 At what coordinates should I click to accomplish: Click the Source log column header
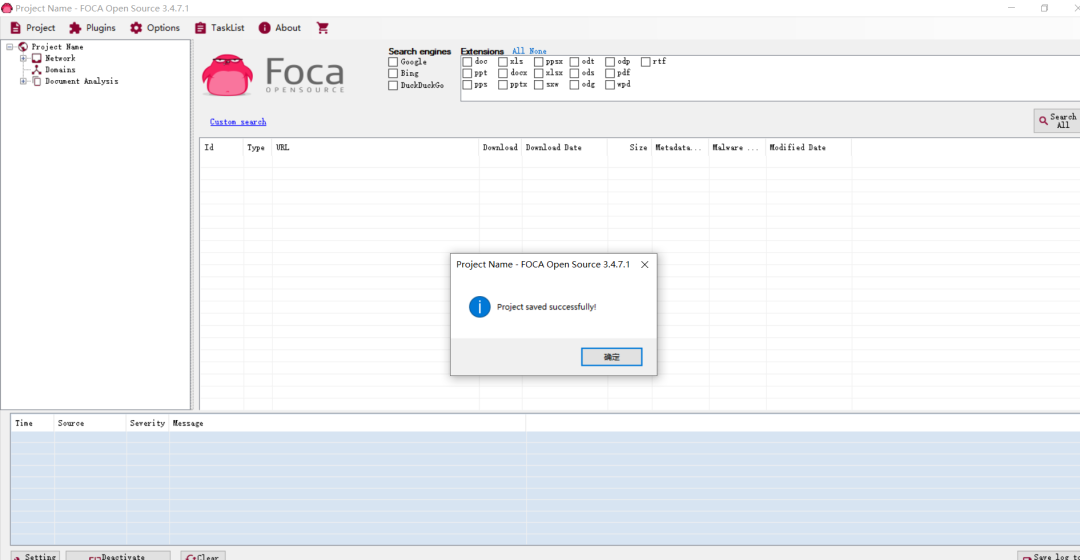[90, 424]
